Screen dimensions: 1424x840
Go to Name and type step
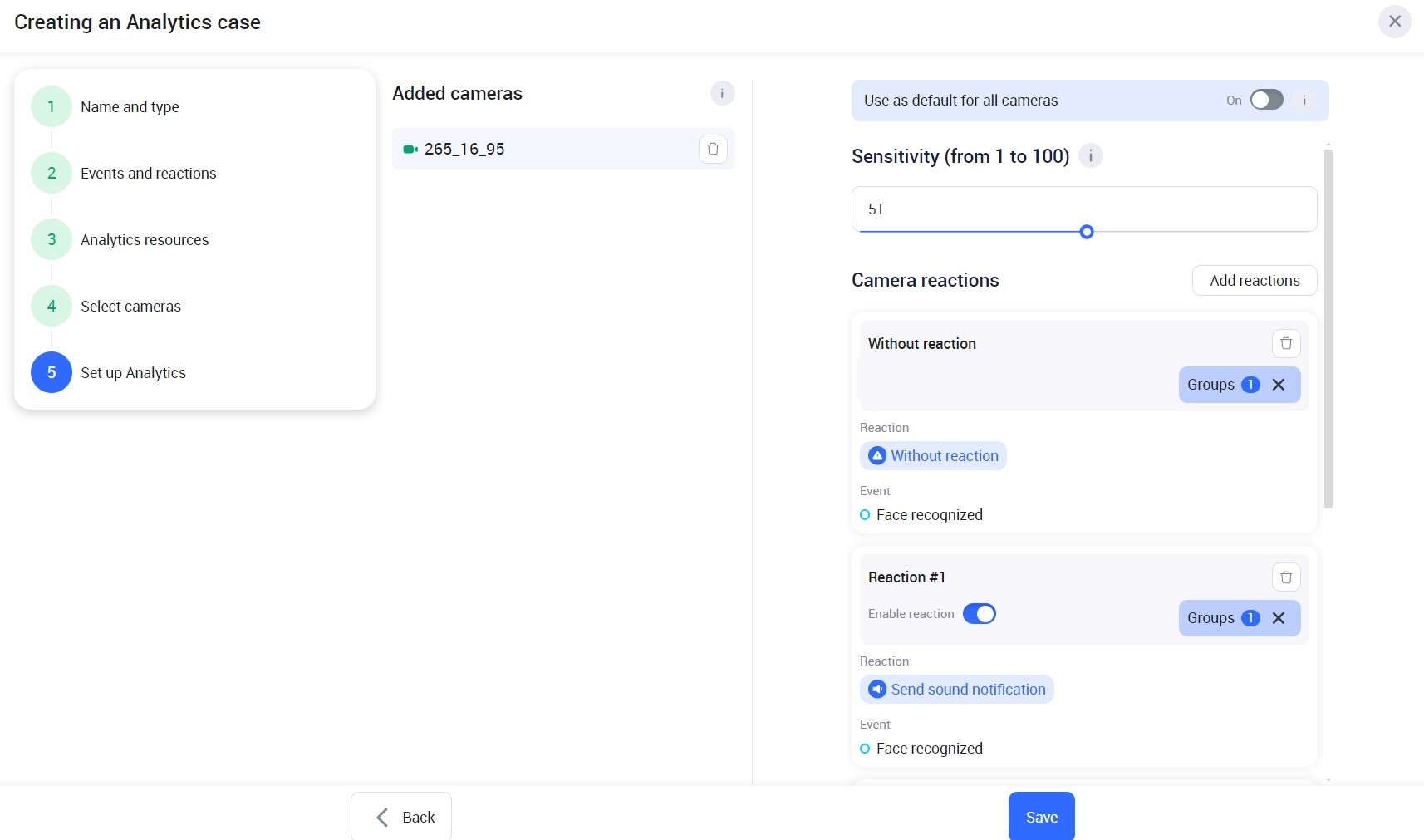coord(130,107)
